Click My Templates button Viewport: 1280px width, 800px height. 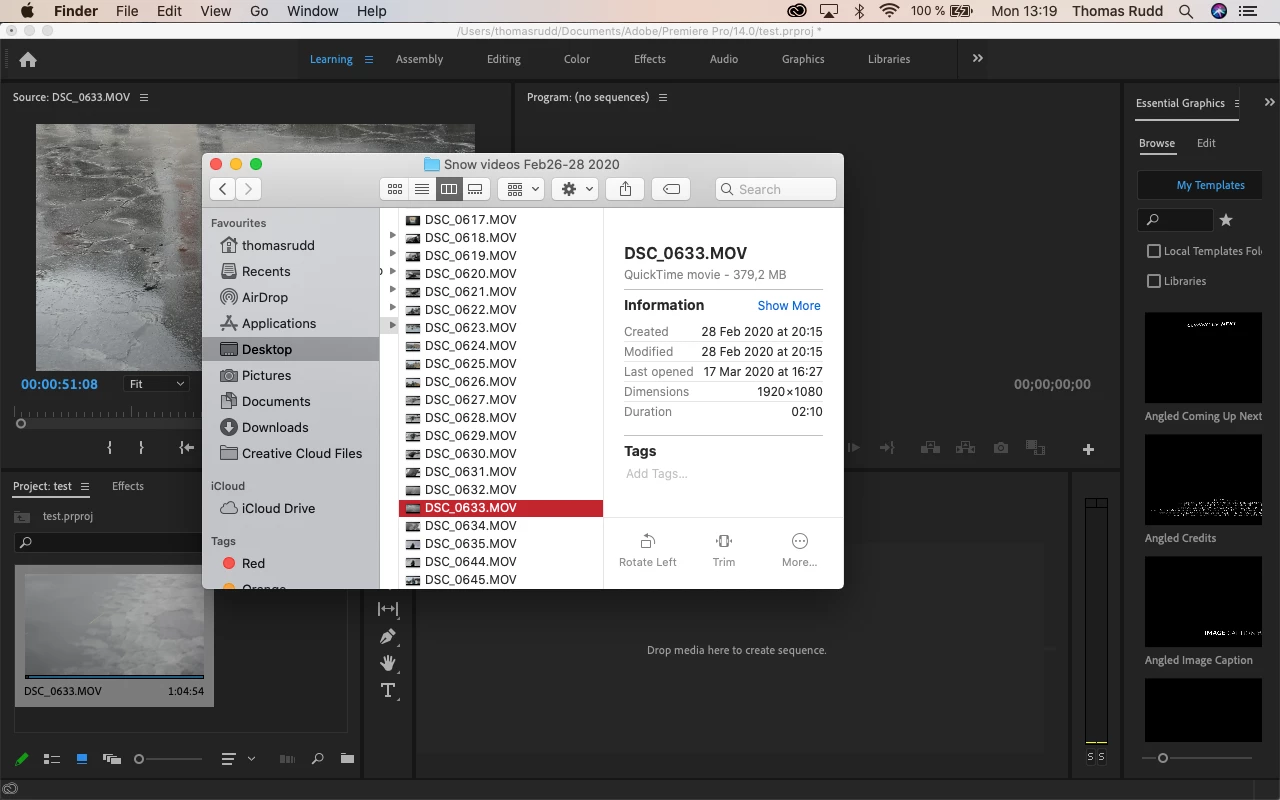[x=1200, y=185]
